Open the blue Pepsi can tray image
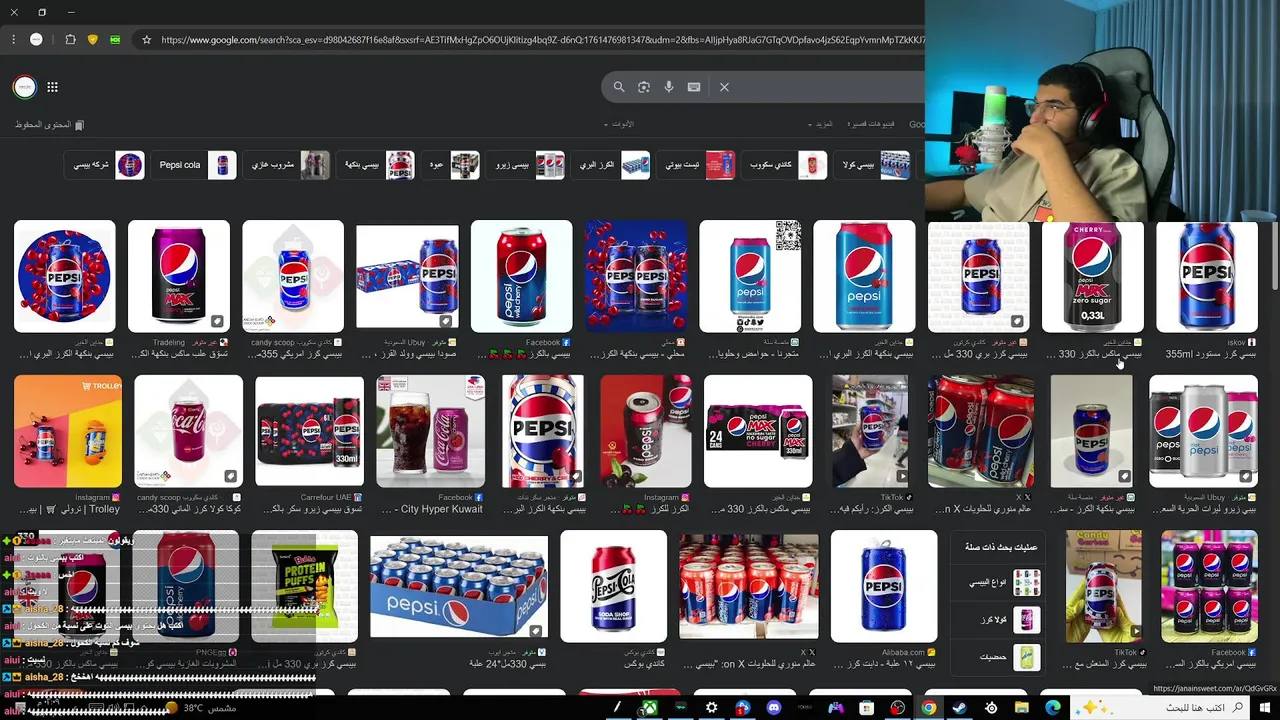Image resolution: width=1280 pixels, height=720 pixels. tap(459, 586)
